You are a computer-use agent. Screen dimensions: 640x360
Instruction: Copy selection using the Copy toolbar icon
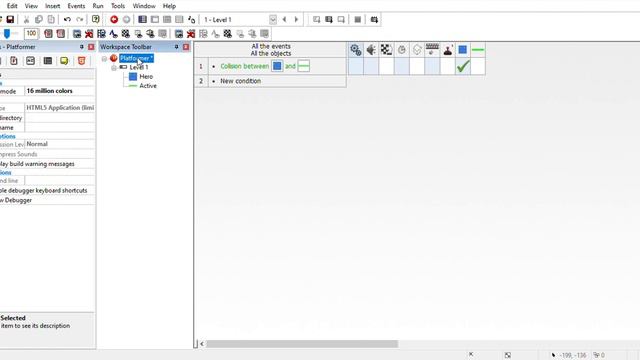click(x=39, y=19)
